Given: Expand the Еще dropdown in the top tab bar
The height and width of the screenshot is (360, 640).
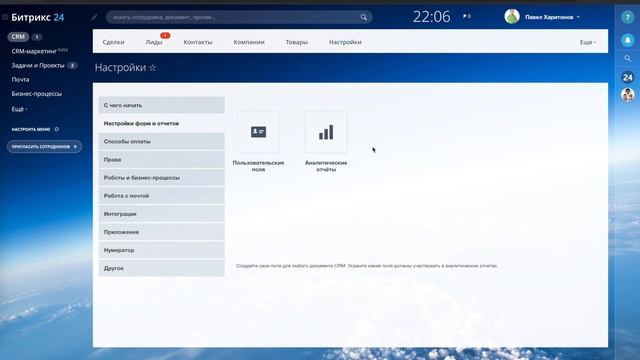Looking at the screenshot, I should point(588,42).
